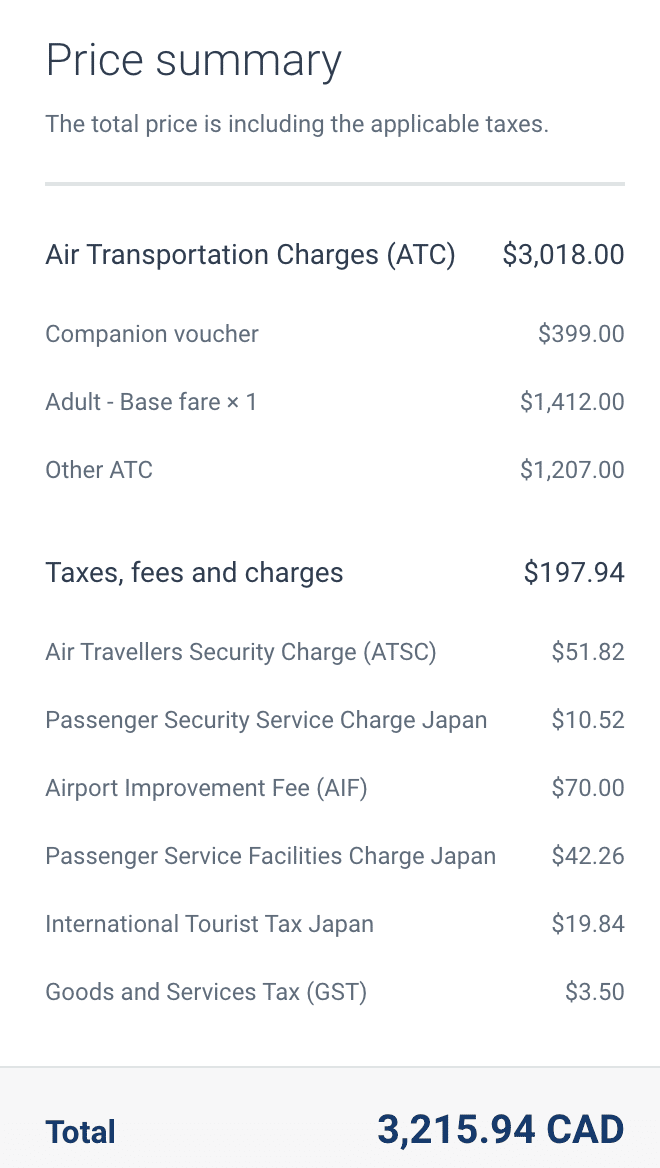Click Air Travellers Security Charge (ATSC) label
This screenshot has width=660, height=1168.
(241, 653)
